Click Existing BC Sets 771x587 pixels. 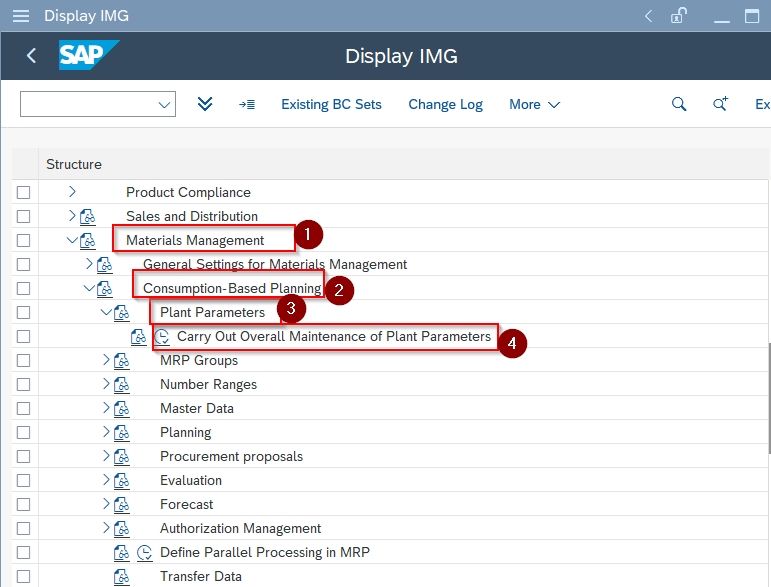pyautogui.click(x=331, y=105)
